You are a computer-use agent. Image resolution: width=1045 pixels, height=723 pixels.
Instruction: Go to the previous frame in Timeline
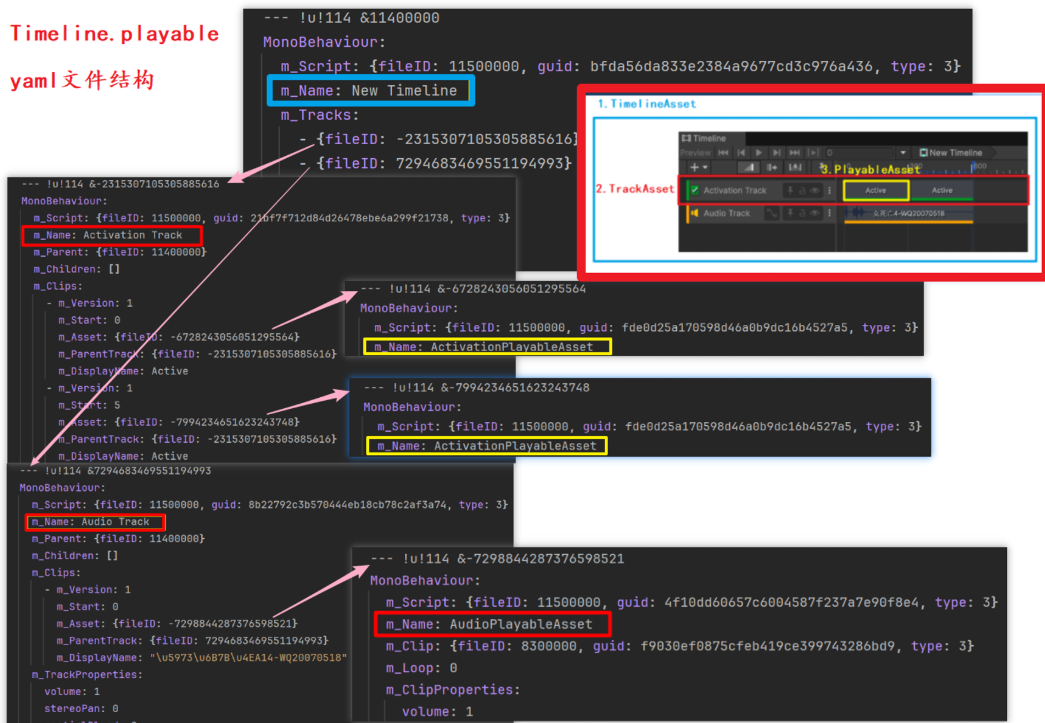click(x=741, y=152)
